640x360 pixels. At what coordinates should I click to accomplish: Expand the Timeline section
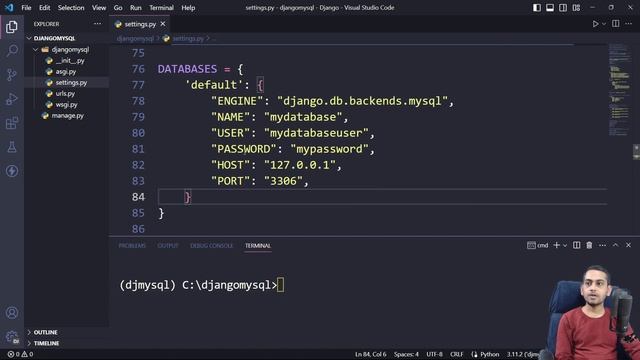(x=67, y=343)
